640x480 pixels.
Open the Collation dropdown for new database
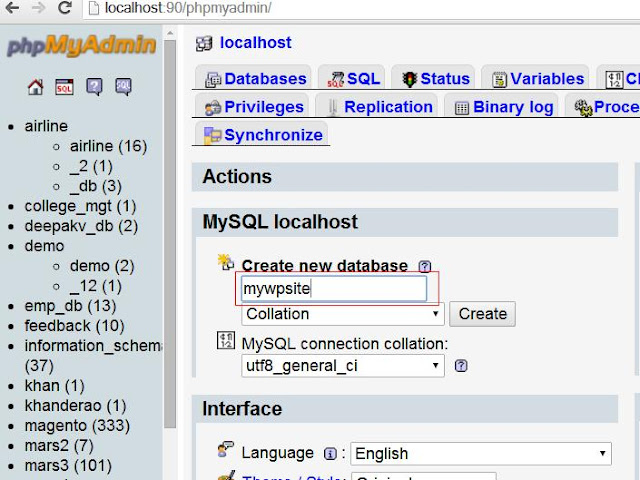[x=343, y=314]
